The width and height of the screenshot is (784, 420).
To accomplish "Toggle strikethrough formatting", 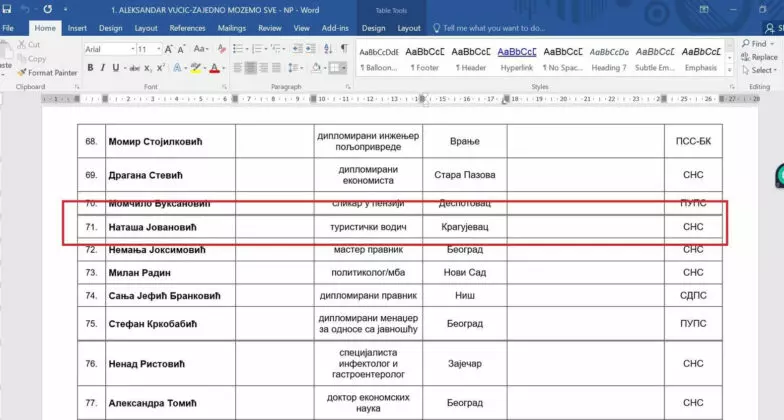I will (132, 68).
